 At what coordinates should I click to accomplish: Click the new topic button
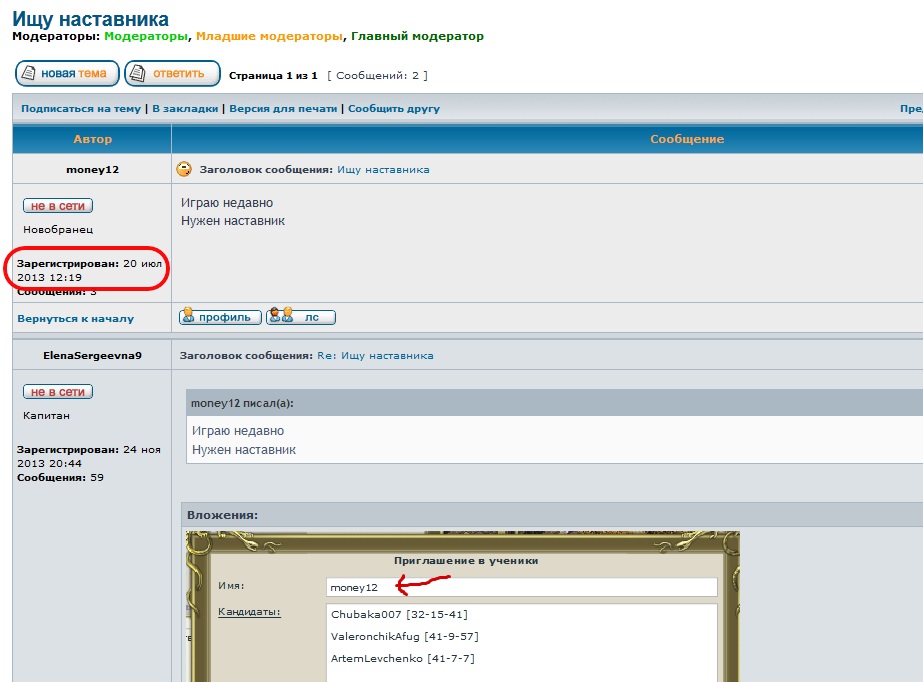point(67,73)
